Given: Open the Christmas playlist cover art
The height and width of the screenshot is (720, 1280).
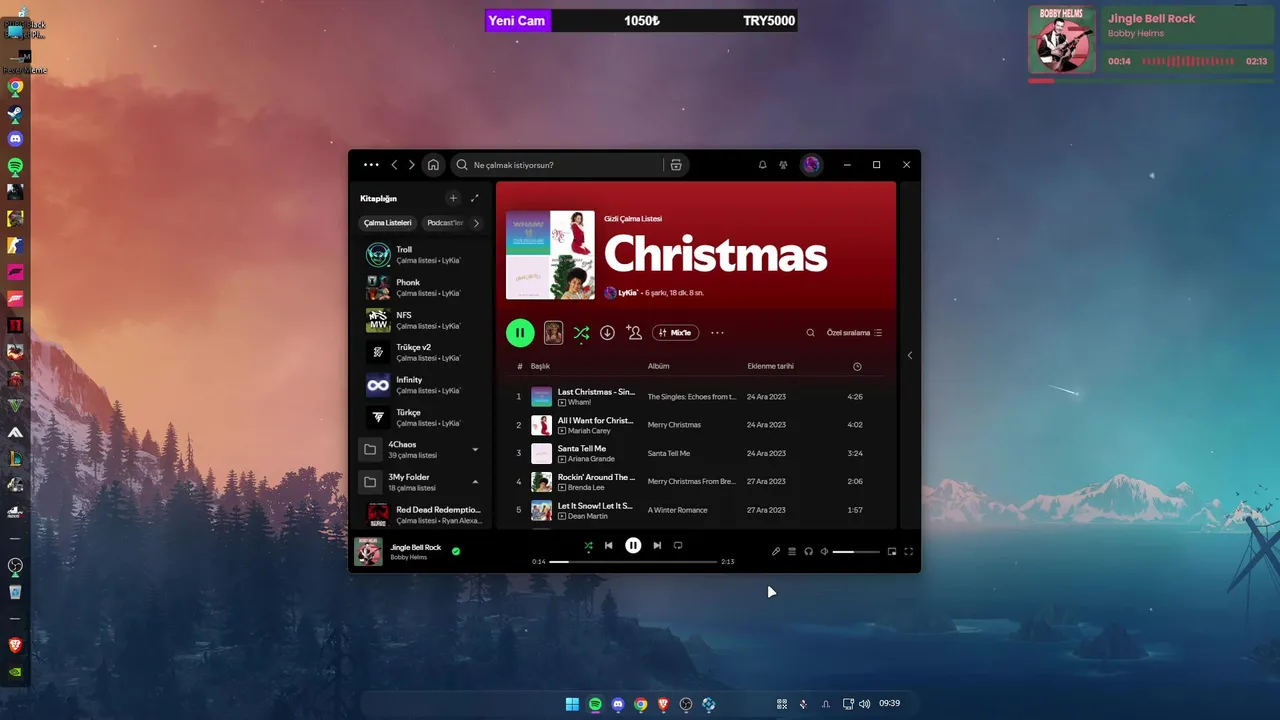Looking at the screenshot, I should 550,255.
